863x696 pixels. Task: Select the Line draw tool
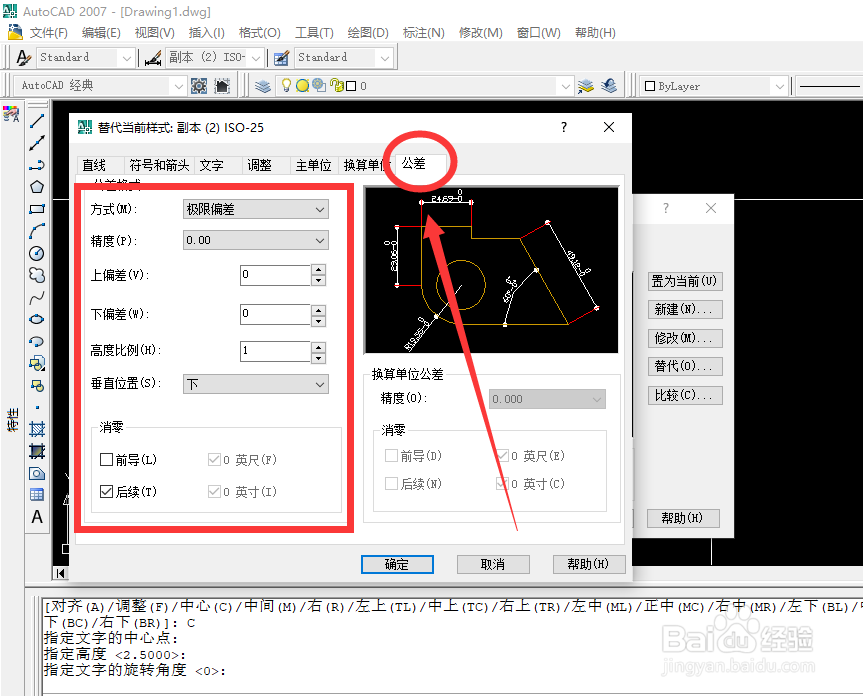click(37, 120)
